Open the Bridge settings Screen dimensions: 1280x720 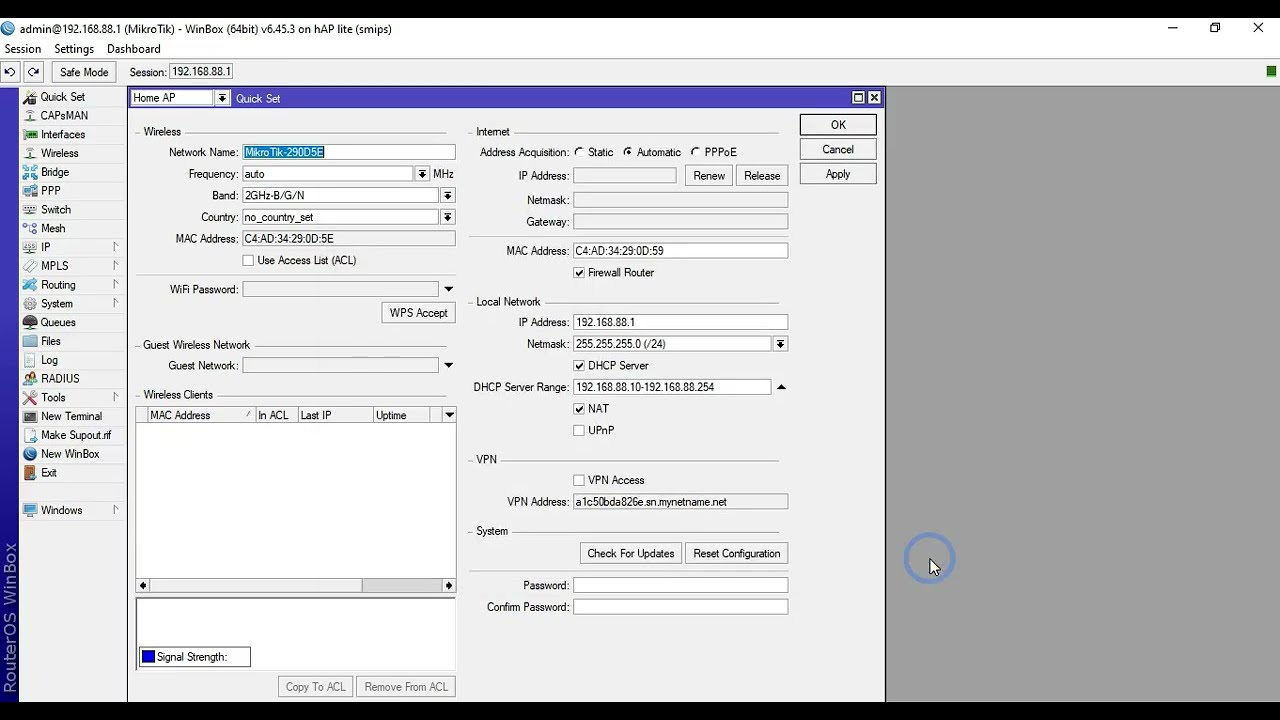[55, 172]
